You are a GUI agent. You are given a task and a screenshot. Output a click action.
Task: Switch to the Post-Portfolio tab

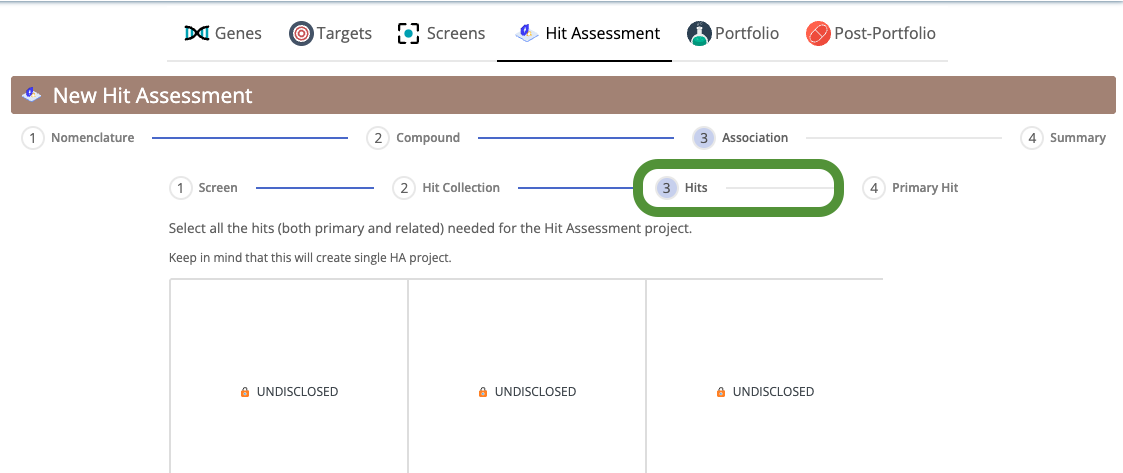(x=871, y=34)
